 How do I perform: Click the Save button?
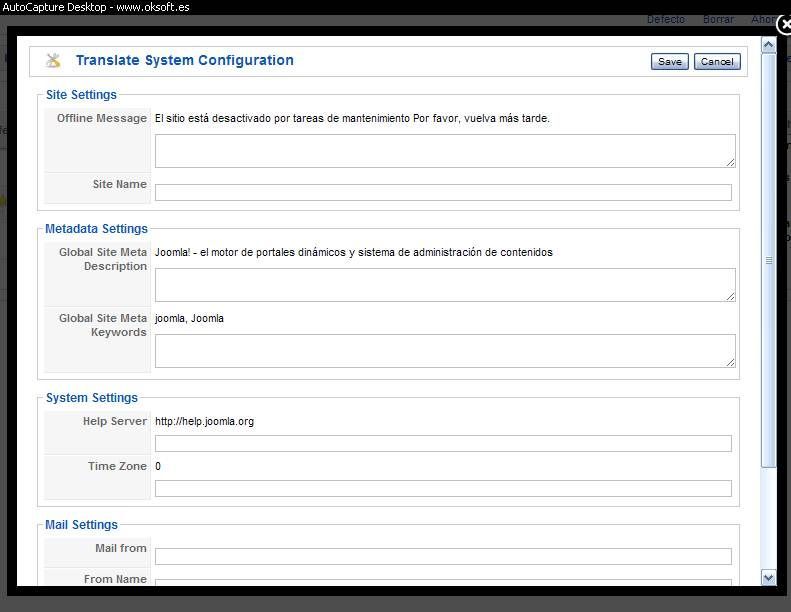click(x=669, y=62)
